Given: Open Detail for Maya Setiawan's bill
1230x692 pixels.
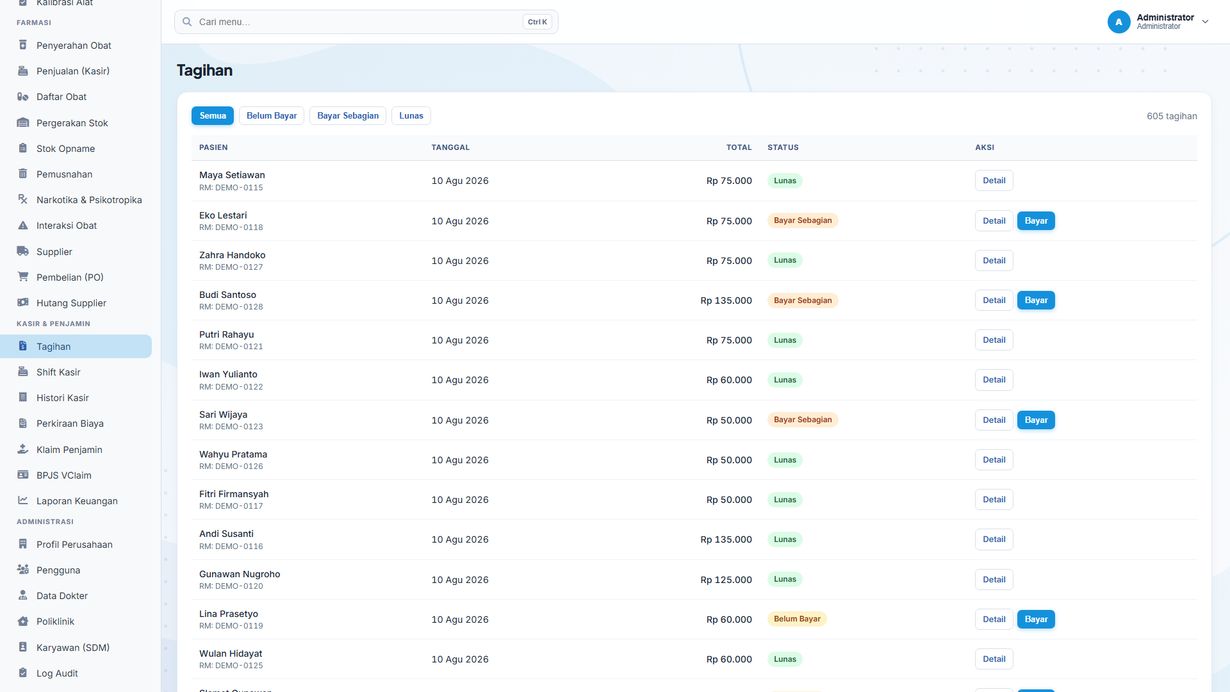Looking at the screenshot, I should 994,181.
